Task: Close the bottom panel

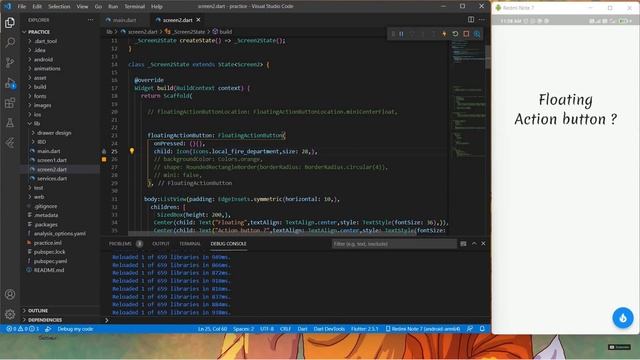Action: 483,244
